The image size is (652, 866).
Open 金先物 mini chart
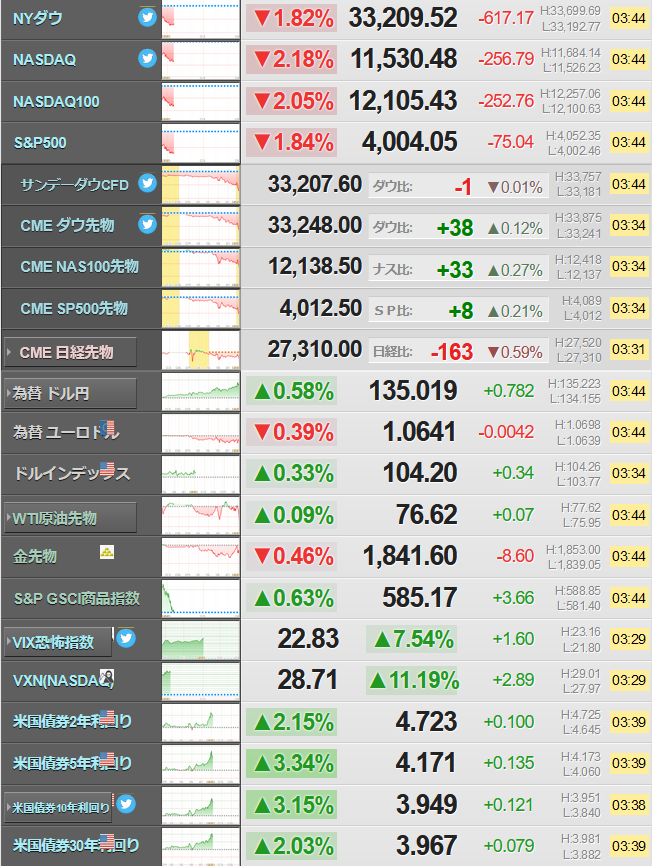[x=201, y=557]
